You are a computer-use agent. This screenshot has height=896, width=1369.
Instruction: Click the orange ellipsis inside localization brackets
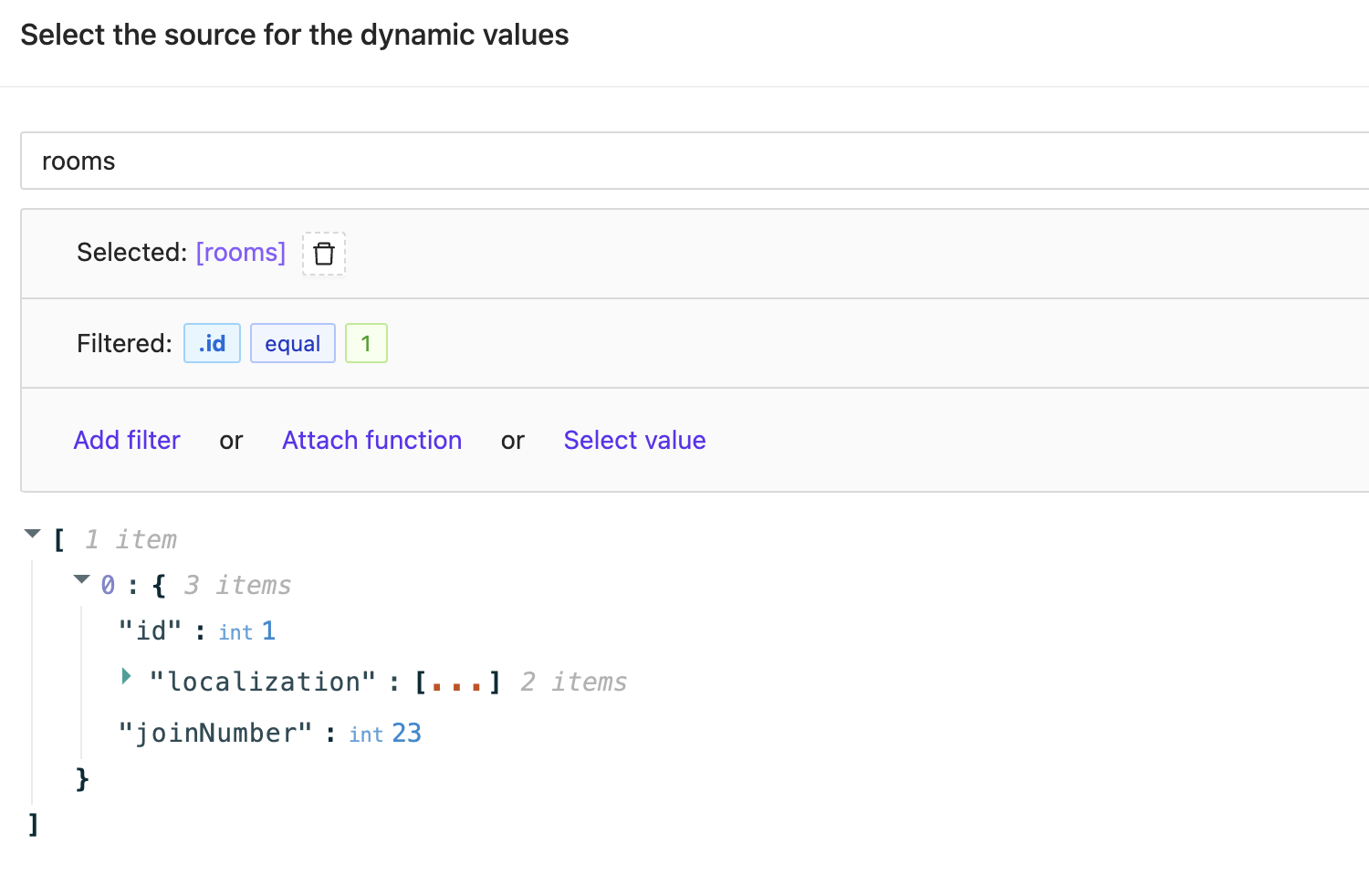click(457, 681)
